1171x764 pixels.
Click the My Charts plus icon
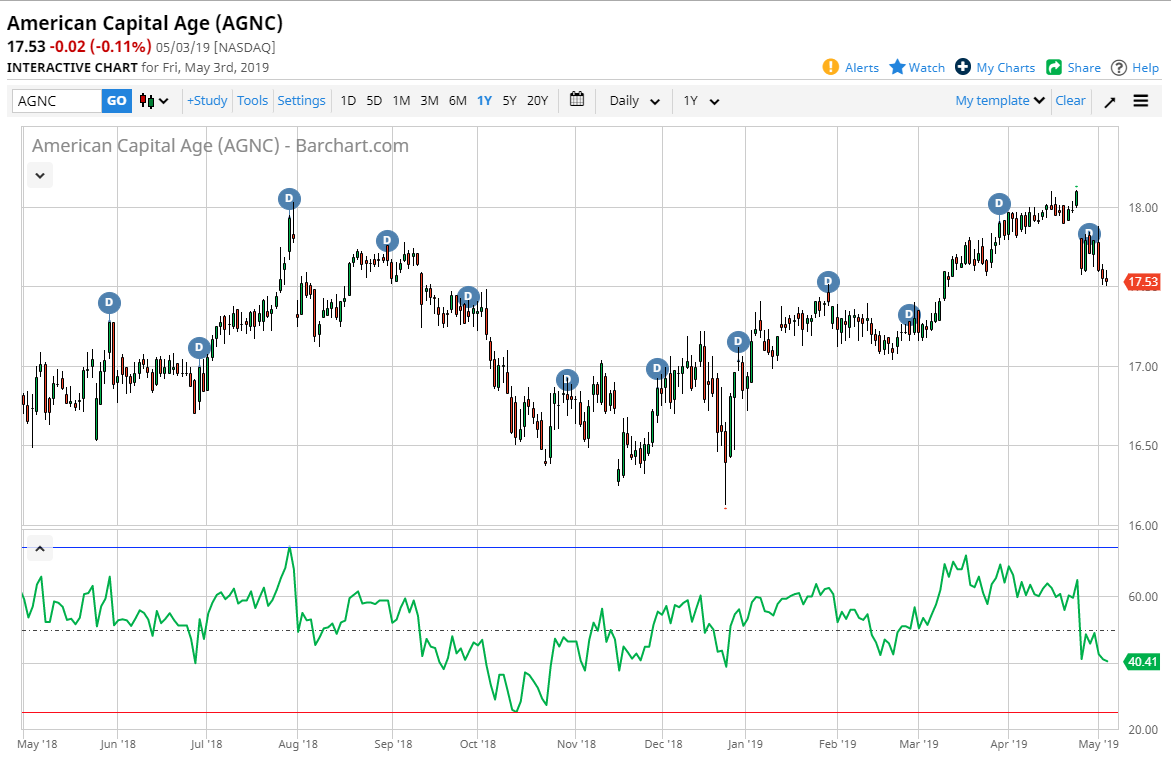pos(963,67)
